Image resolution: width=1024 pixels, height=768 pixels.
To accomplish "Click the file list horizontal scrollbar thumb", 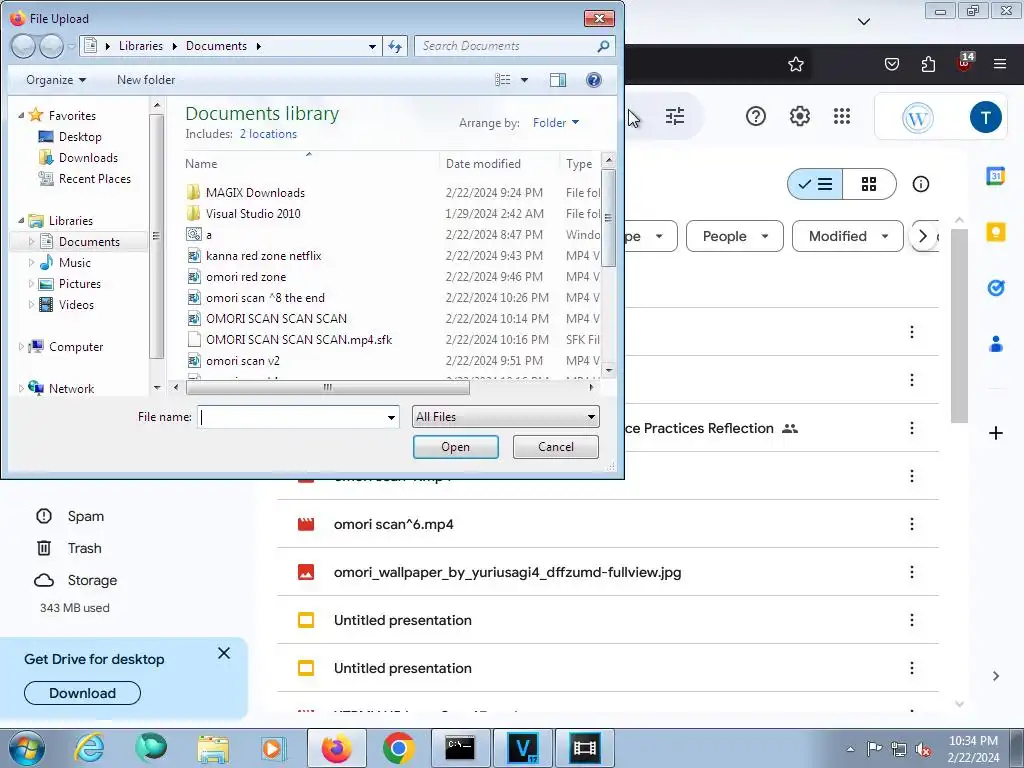I will 327,387.
